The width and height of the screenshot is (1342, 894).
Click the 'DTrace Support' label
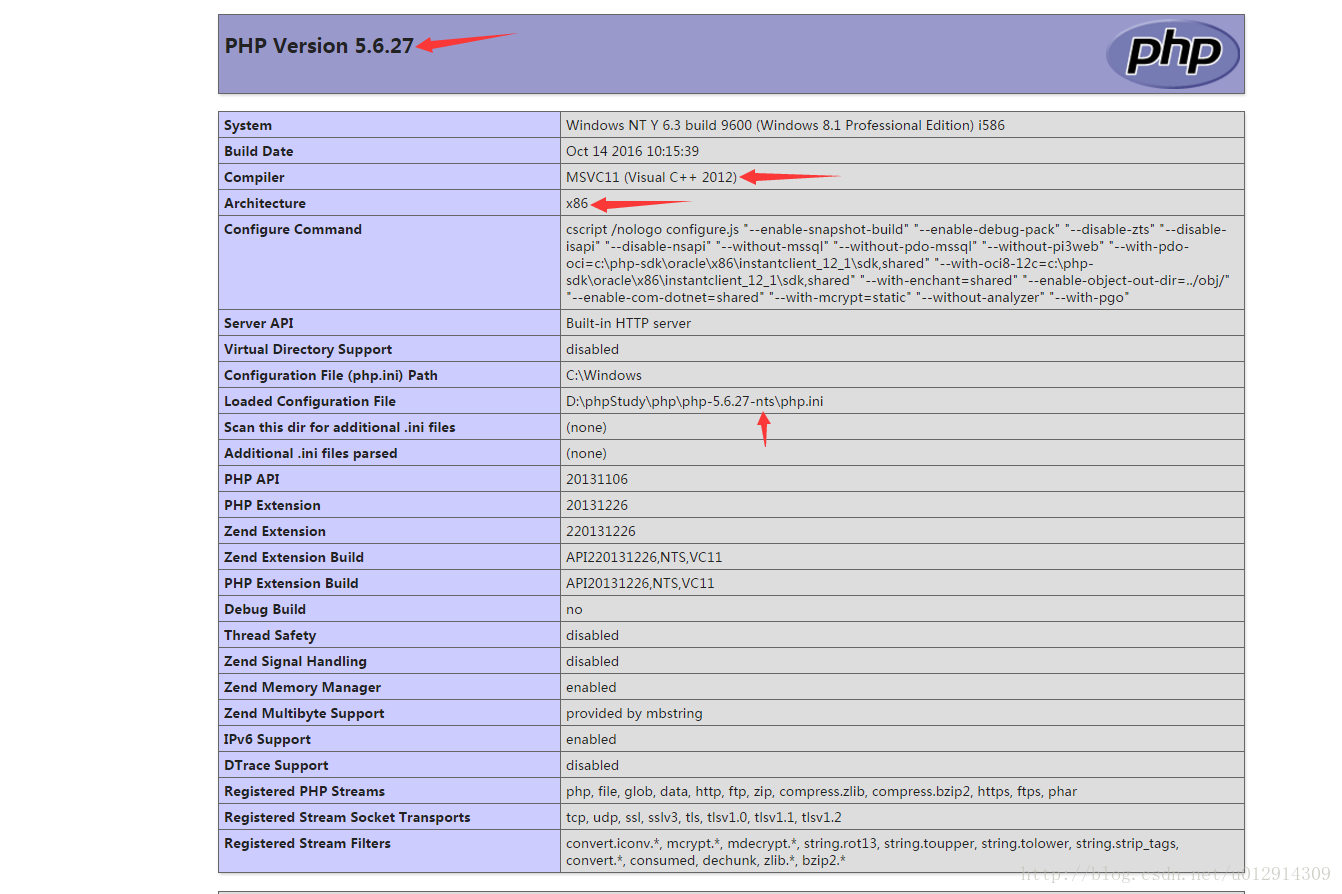(x=276, y=765)
